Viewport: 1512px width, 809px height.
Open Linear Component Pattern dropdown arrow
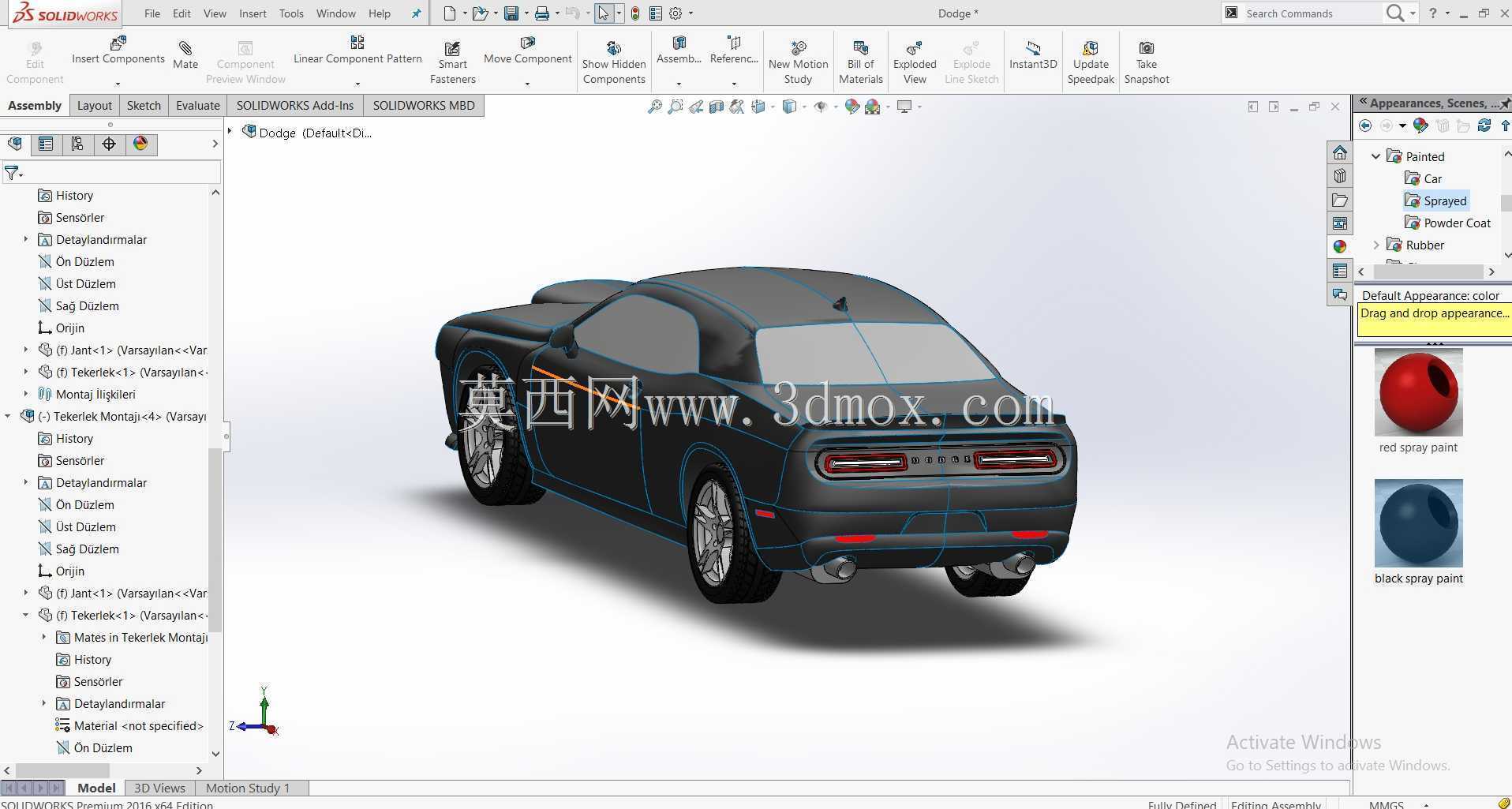point(357,84)
